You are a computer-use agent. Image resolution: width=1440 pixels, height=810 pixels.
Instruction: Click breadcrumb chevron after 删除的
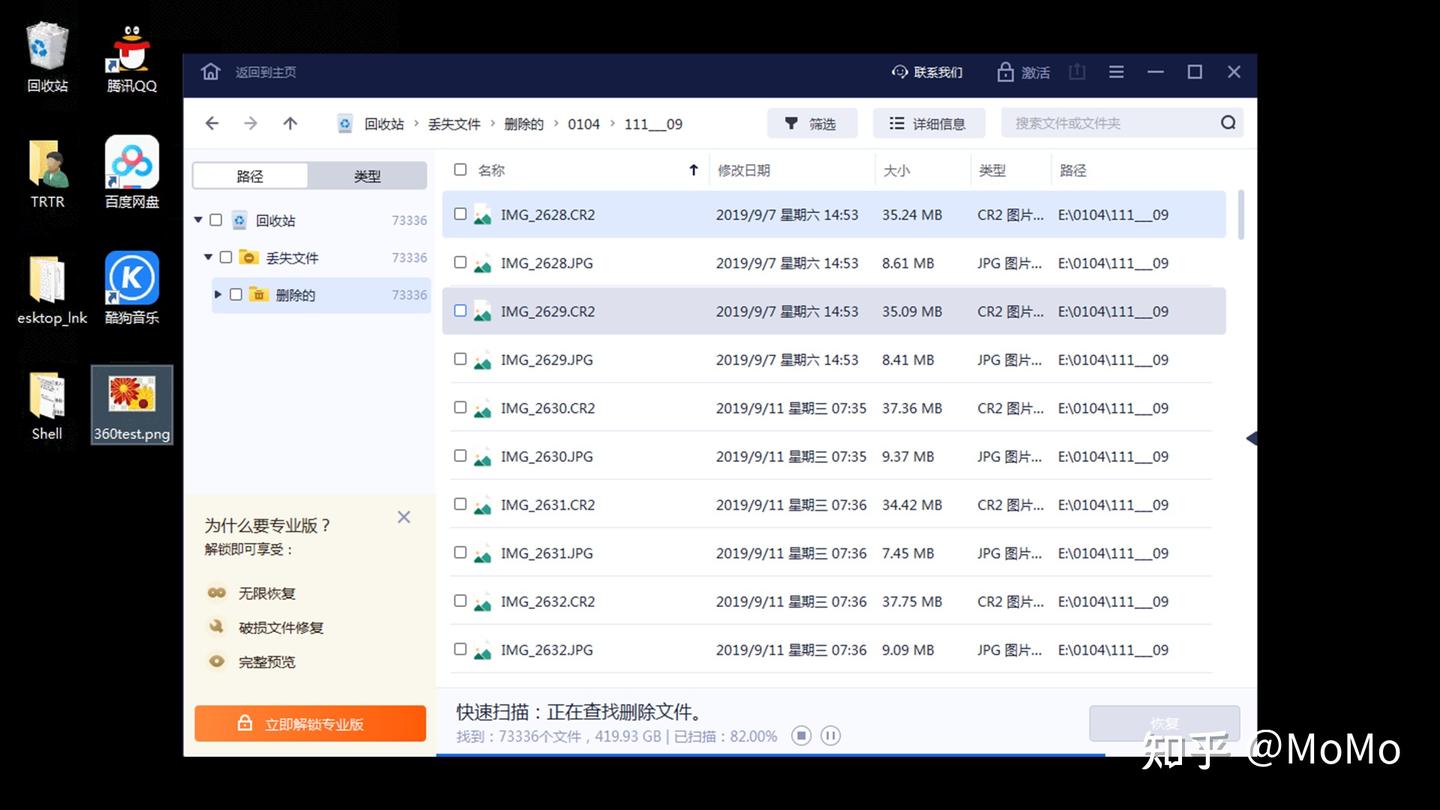click(x=556, y=124)
